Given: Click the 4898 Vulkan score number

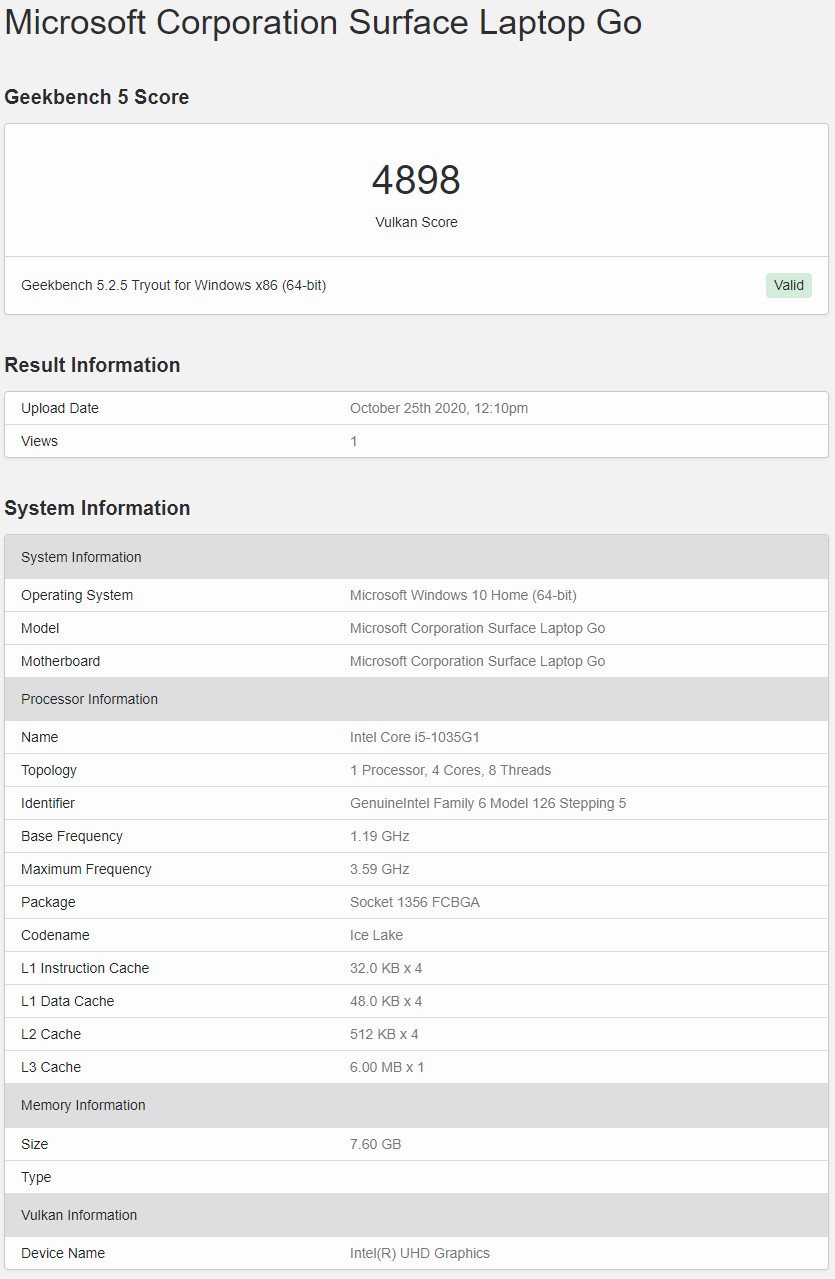Looking at the screenshot, I should click(x=416, y=180).
